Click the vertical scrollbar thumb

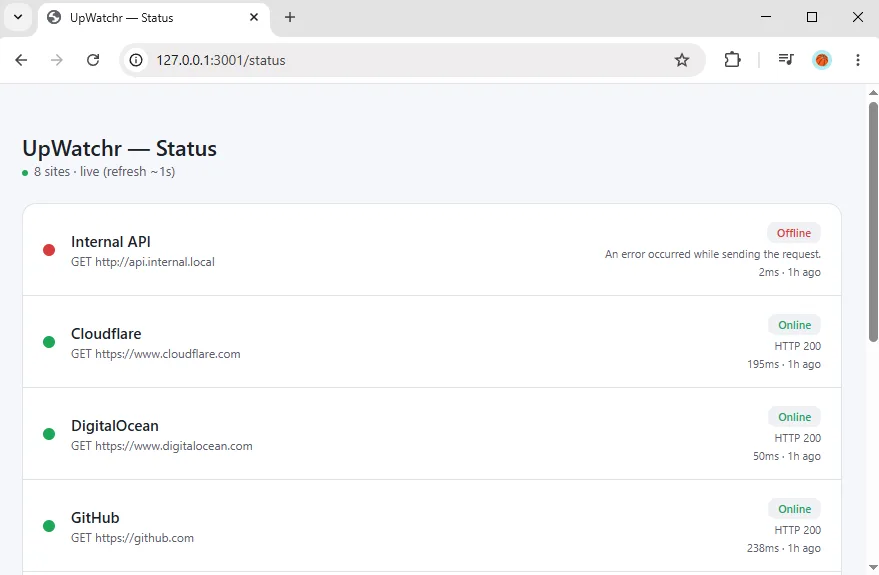coord(873,221)
